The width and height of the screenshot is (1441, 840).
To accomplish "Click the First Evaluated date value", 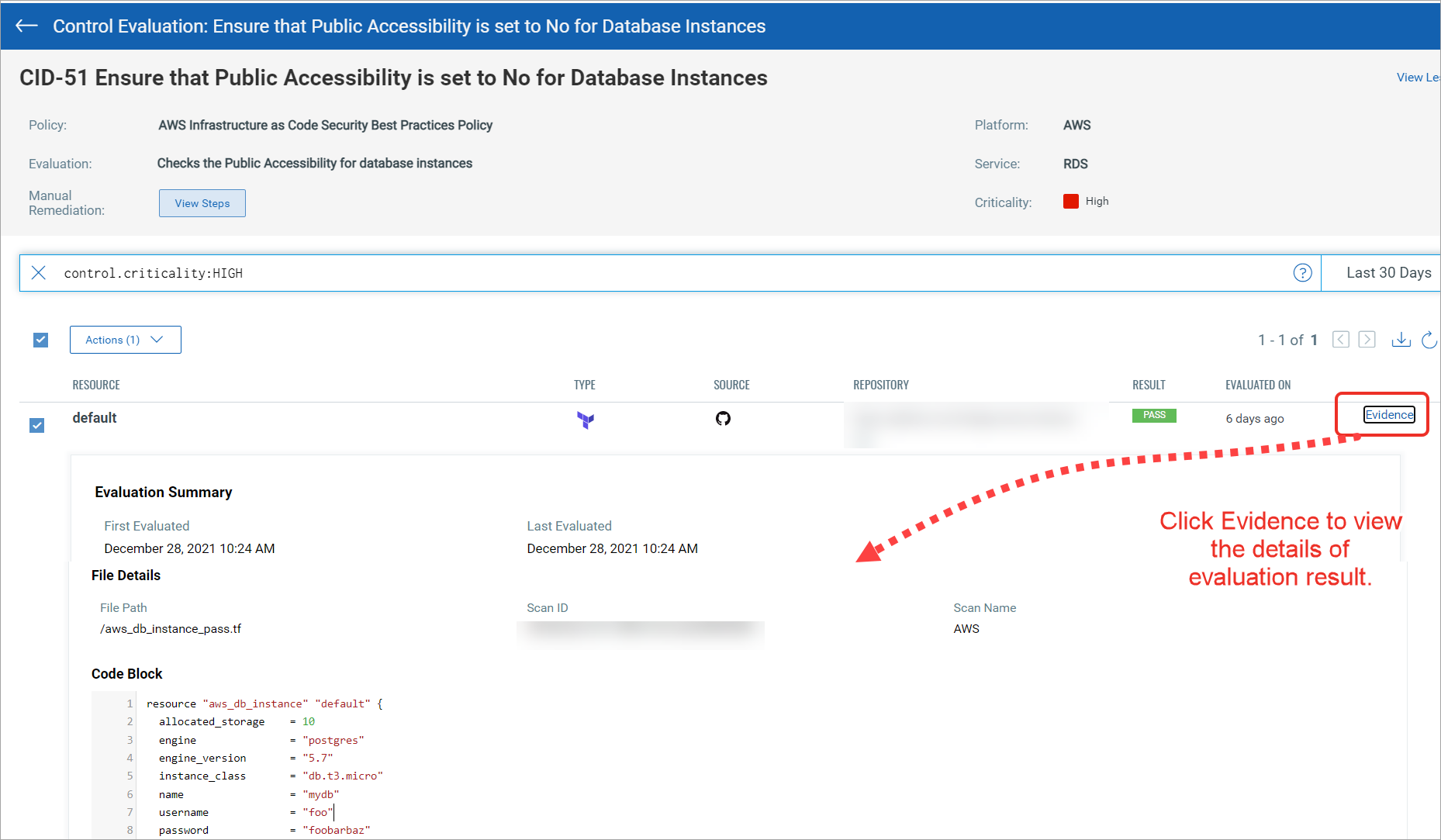I will point(190,548).
